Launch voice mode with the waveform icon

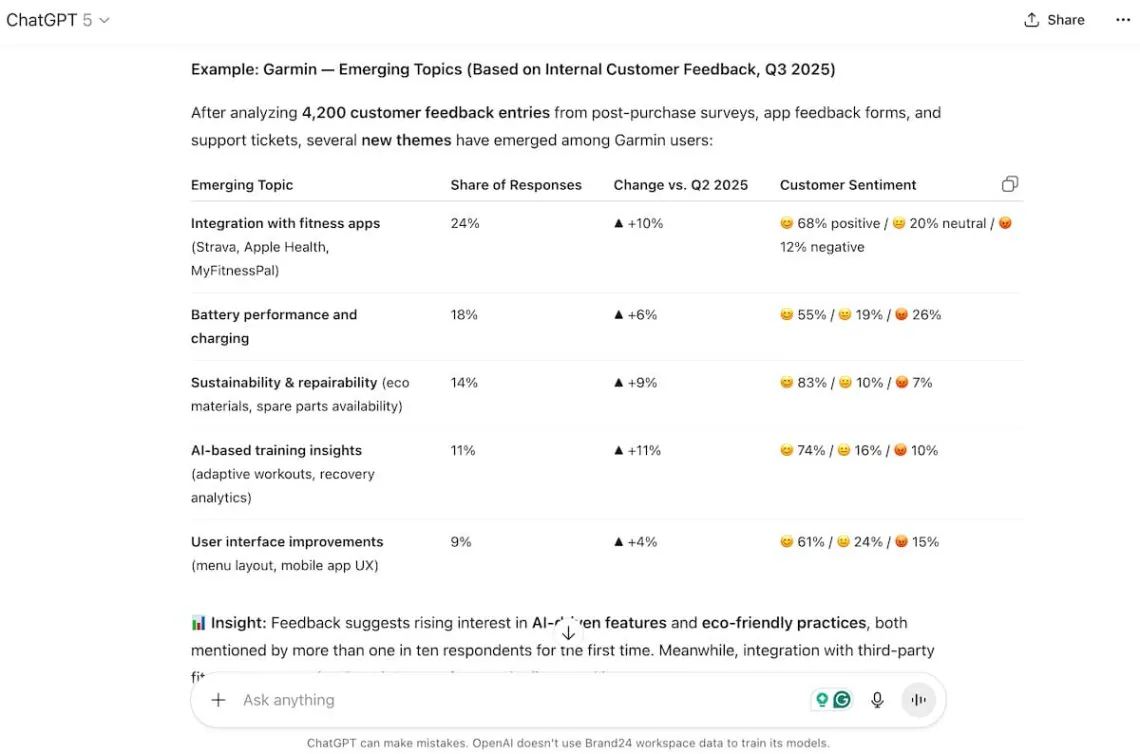[918, 700]
